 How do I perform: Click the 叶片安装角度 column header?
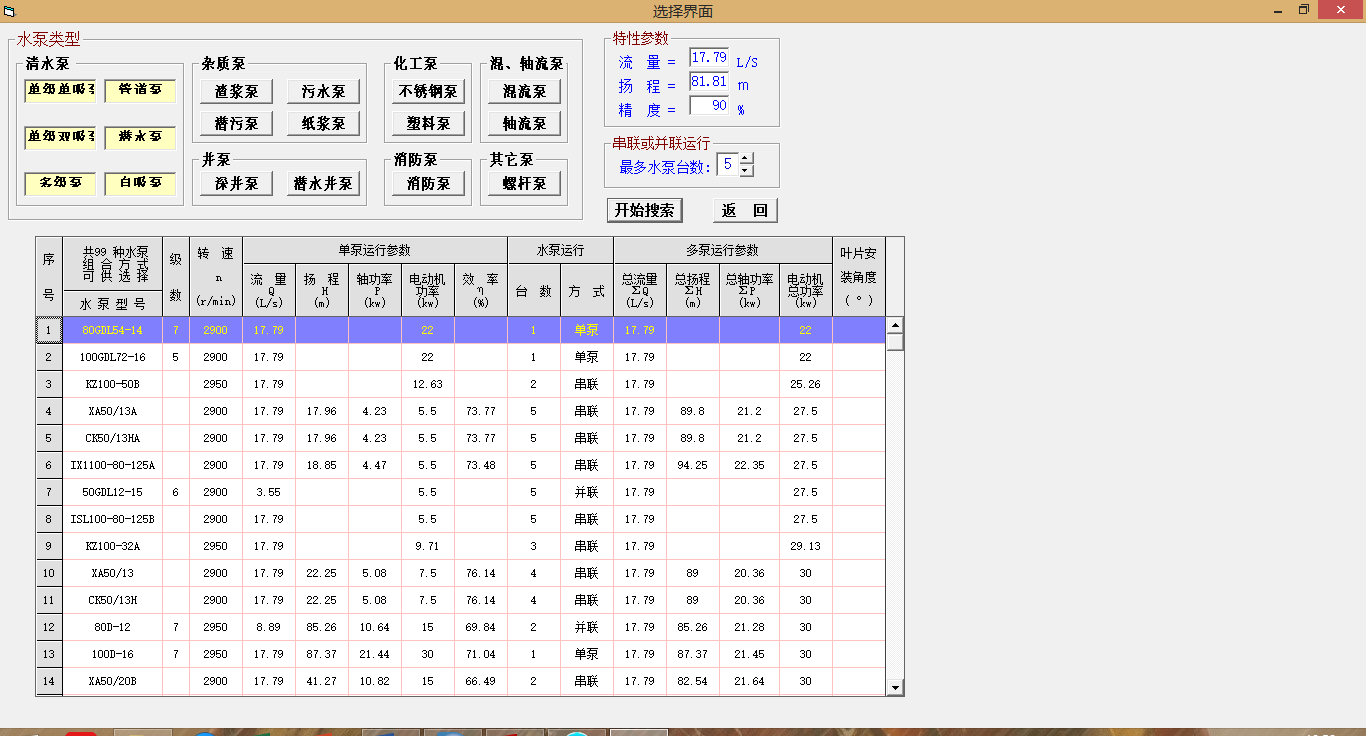click(858, 277)
